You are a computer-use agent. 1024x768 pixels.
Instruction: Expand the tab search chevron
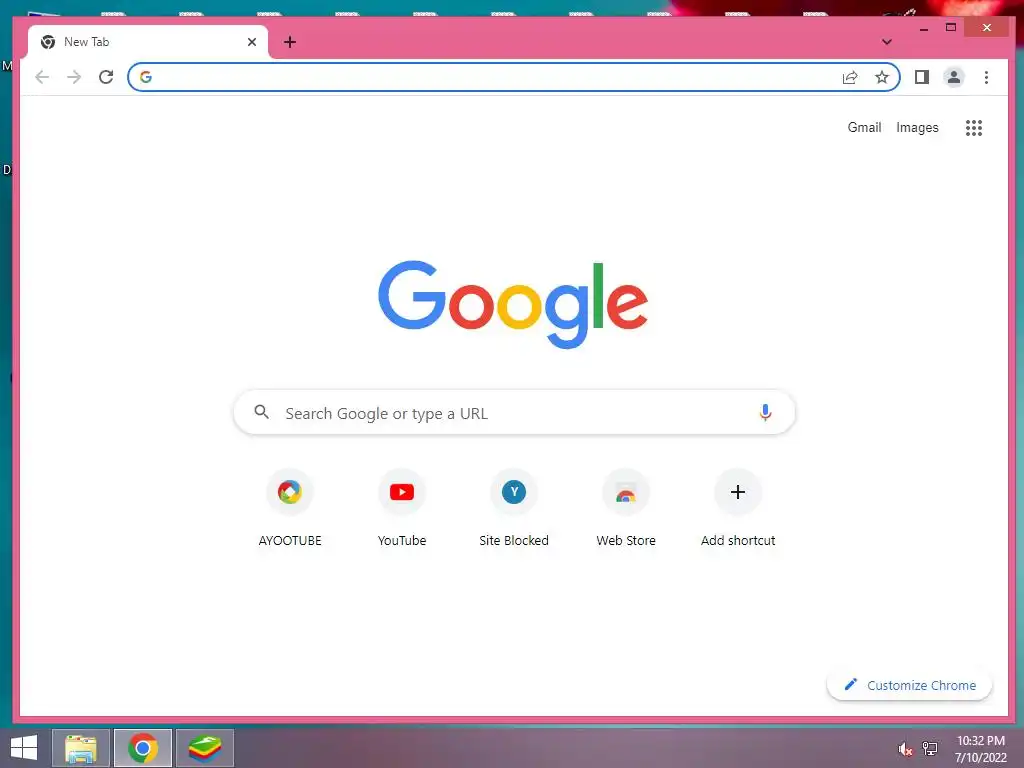coord(886,42)
